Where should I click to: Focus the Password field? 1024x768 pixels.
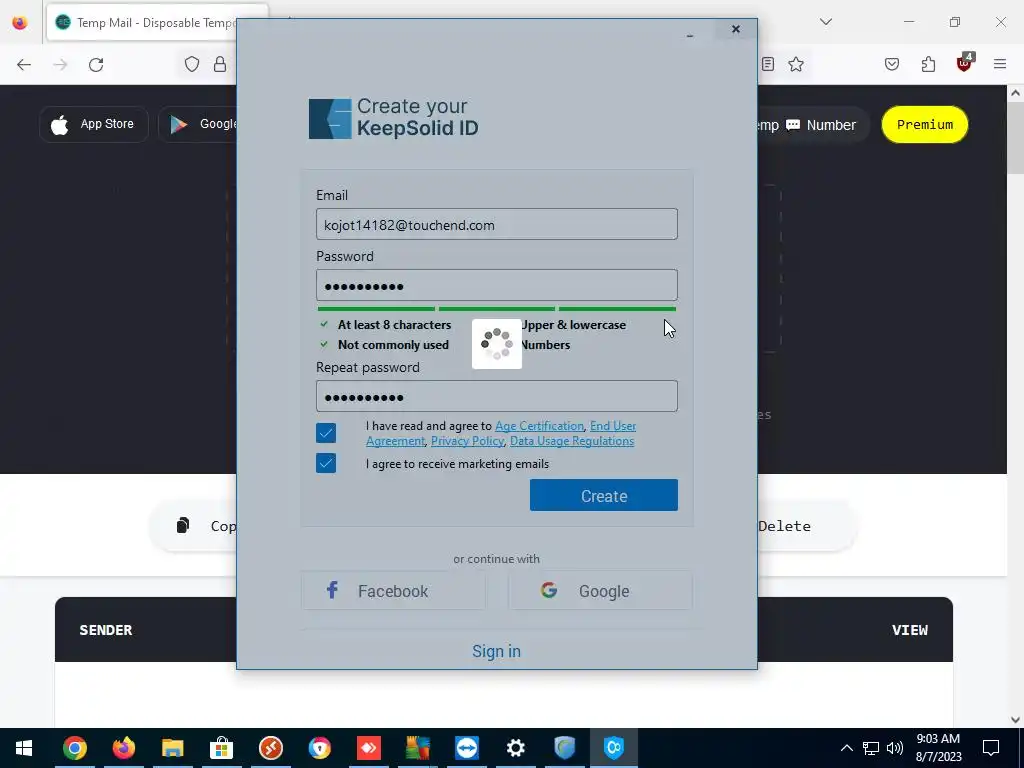click(x=496, y=285)
